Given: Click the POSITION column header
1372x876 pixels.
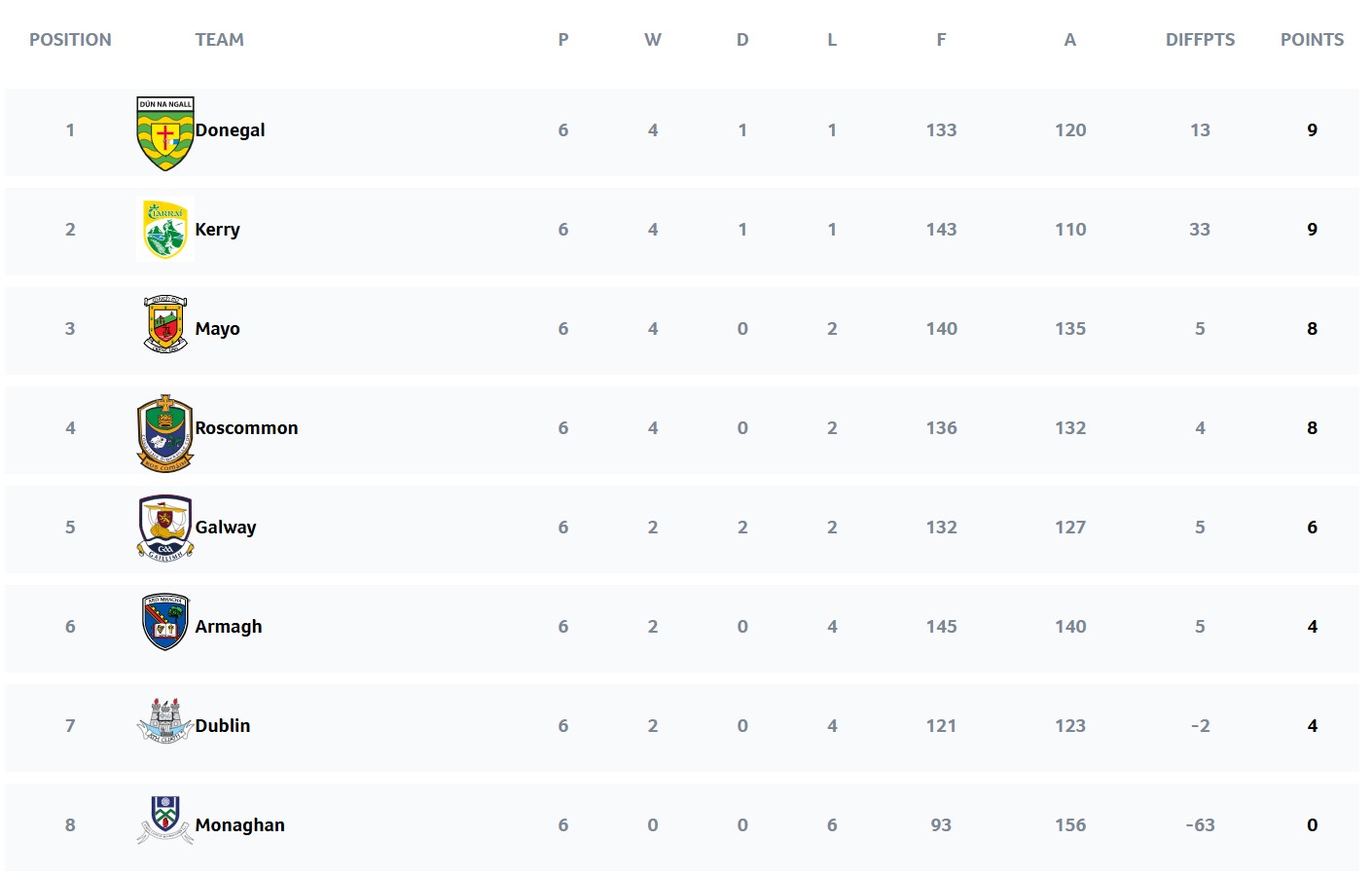Looking at the screenshot, I should click(70, 40).
